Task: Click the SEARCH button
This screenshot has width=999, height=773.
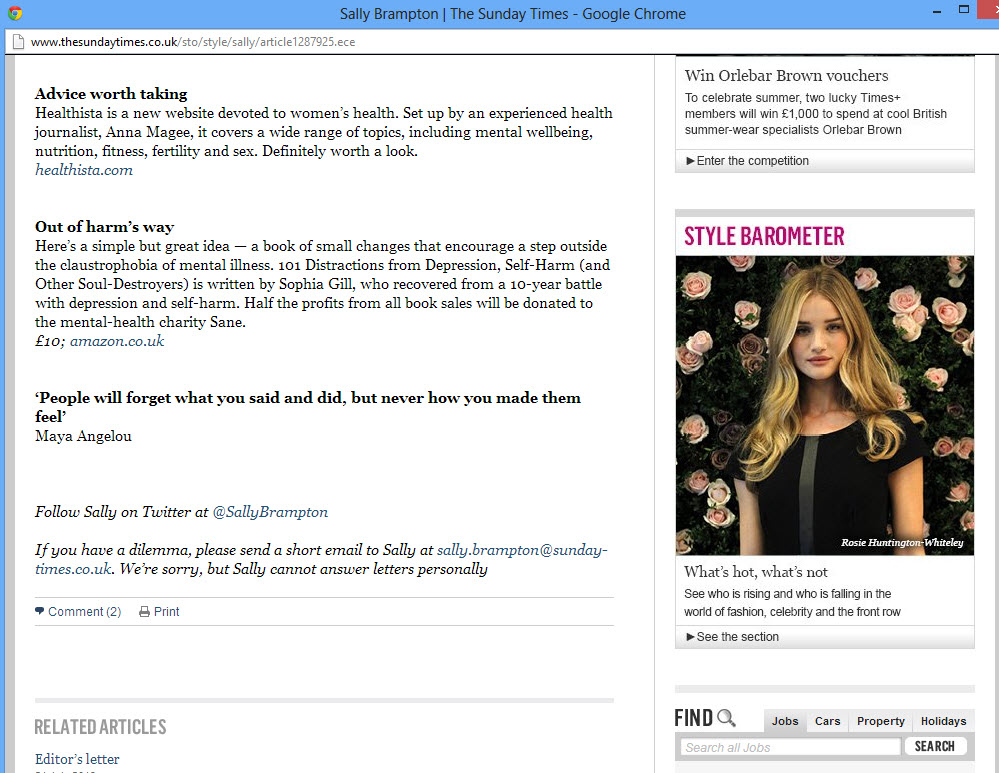Action: click(935, 746)
